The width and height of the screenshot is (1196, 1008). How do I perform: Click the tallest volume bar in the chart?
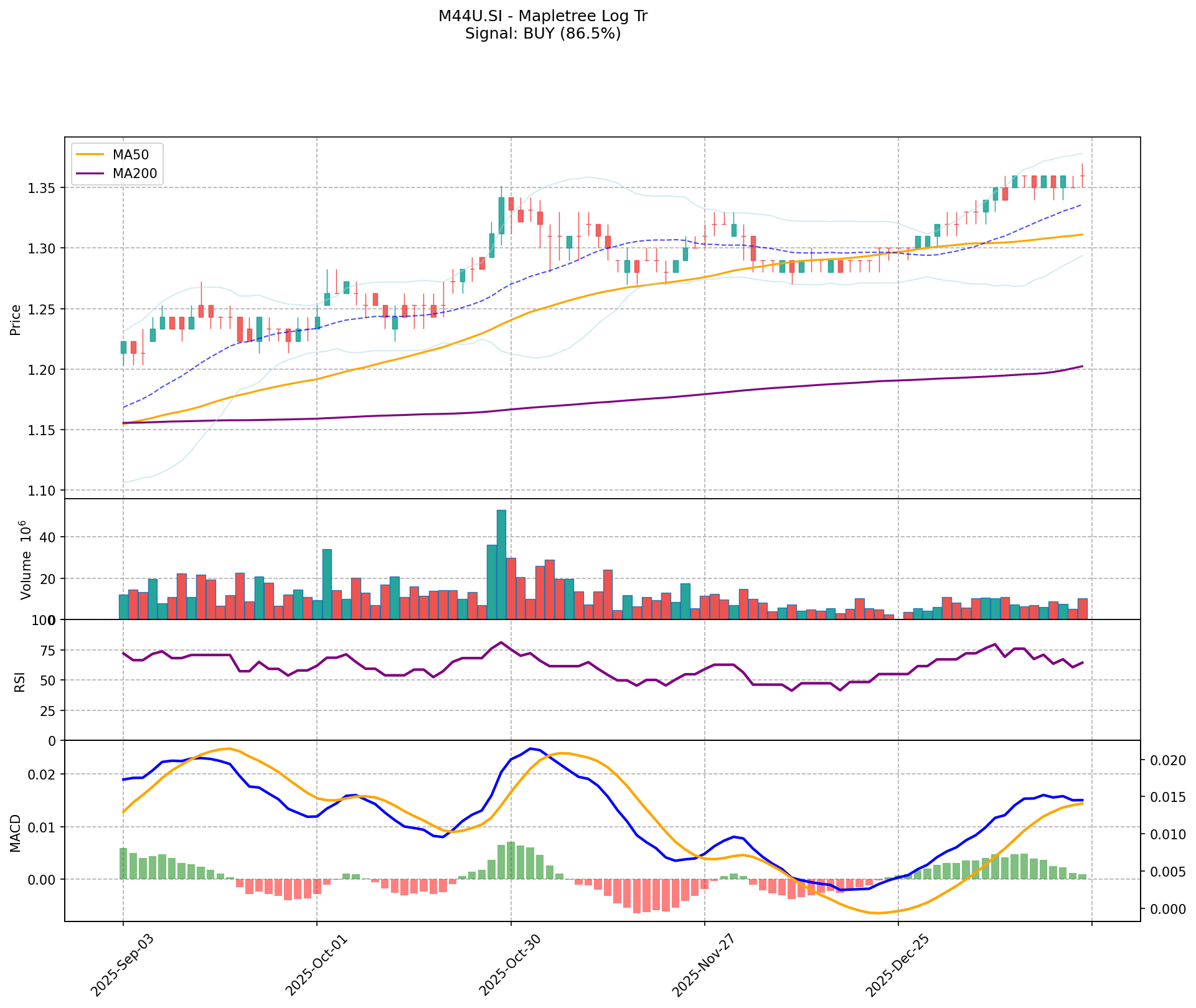point(501,564)
